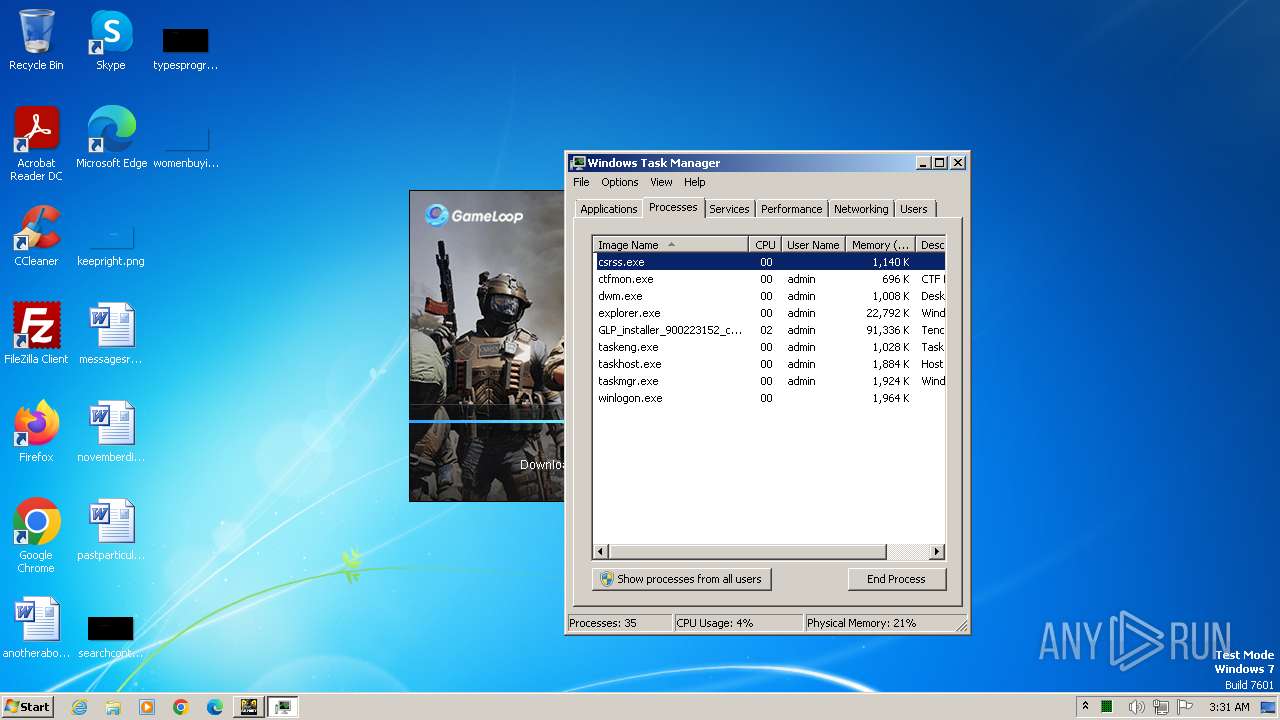Switch to the Processes tab

[673, 207]
